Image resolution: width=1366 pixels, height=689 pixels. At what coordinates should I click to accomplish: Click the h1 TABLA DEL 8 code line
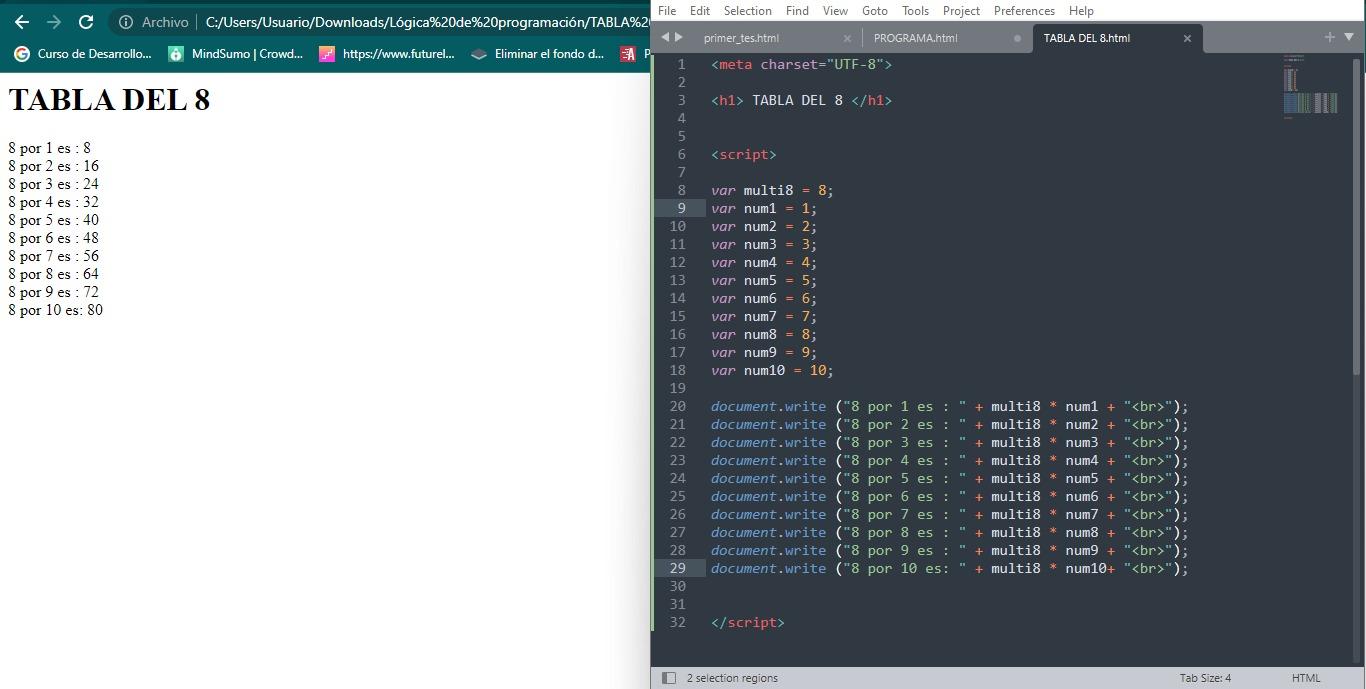tap(801, 100)
